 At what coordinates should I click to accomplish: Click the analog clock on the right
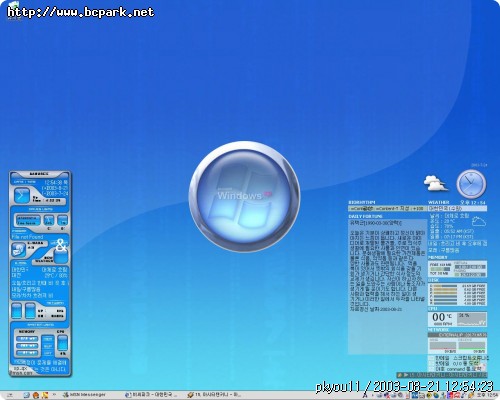tap(471, 184)
